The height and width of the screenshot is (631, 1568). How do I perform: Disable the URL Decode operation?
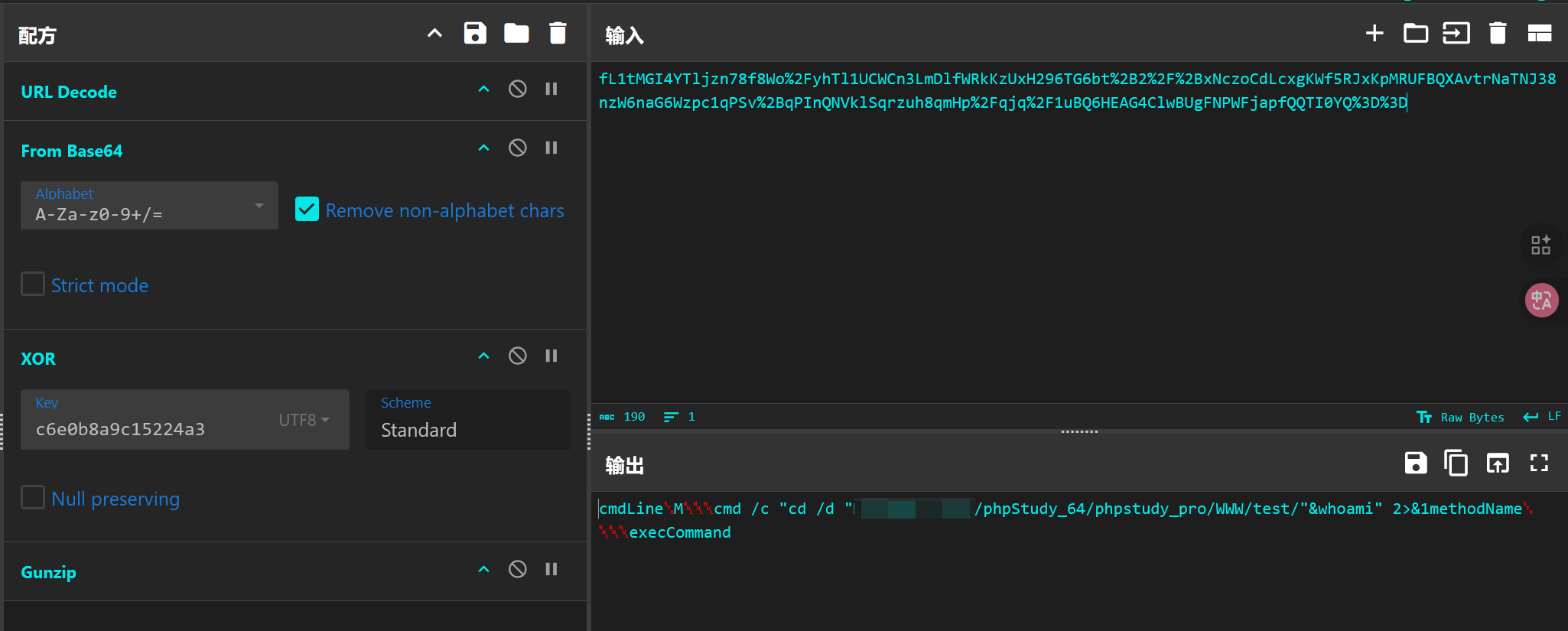[518, 89]
